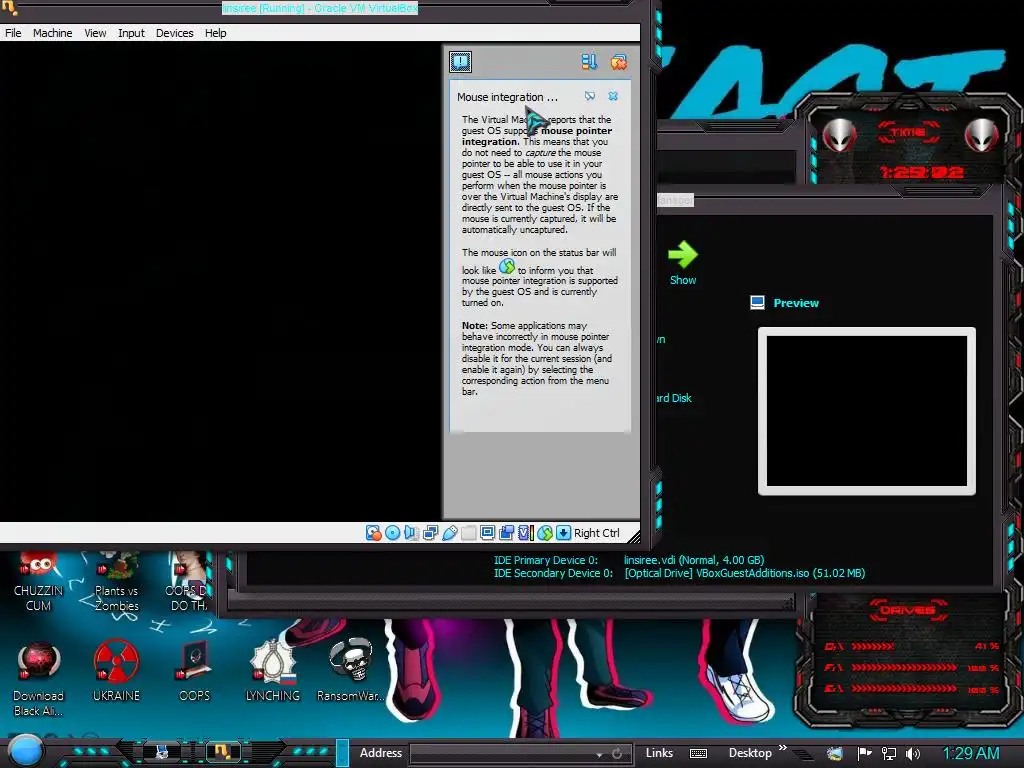Open the RansomWar... desktop shortcut

pyautogui.click(x=351, y=671)
